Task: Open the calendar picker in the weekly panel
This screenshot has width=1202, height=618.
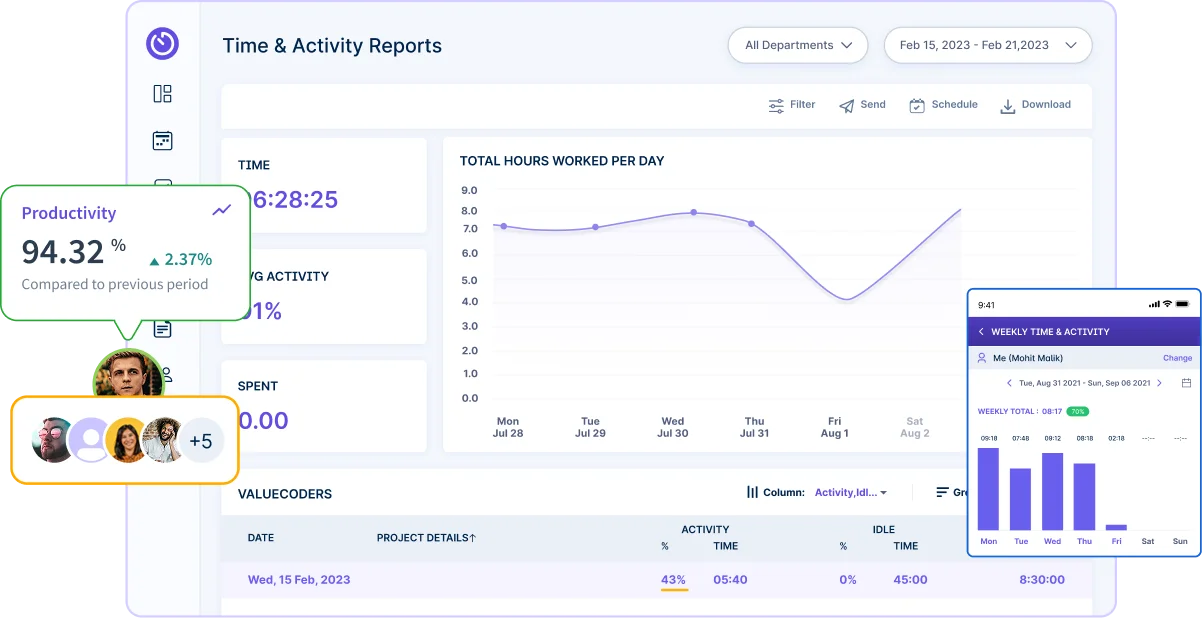Action: click(x=1186, y=383)
